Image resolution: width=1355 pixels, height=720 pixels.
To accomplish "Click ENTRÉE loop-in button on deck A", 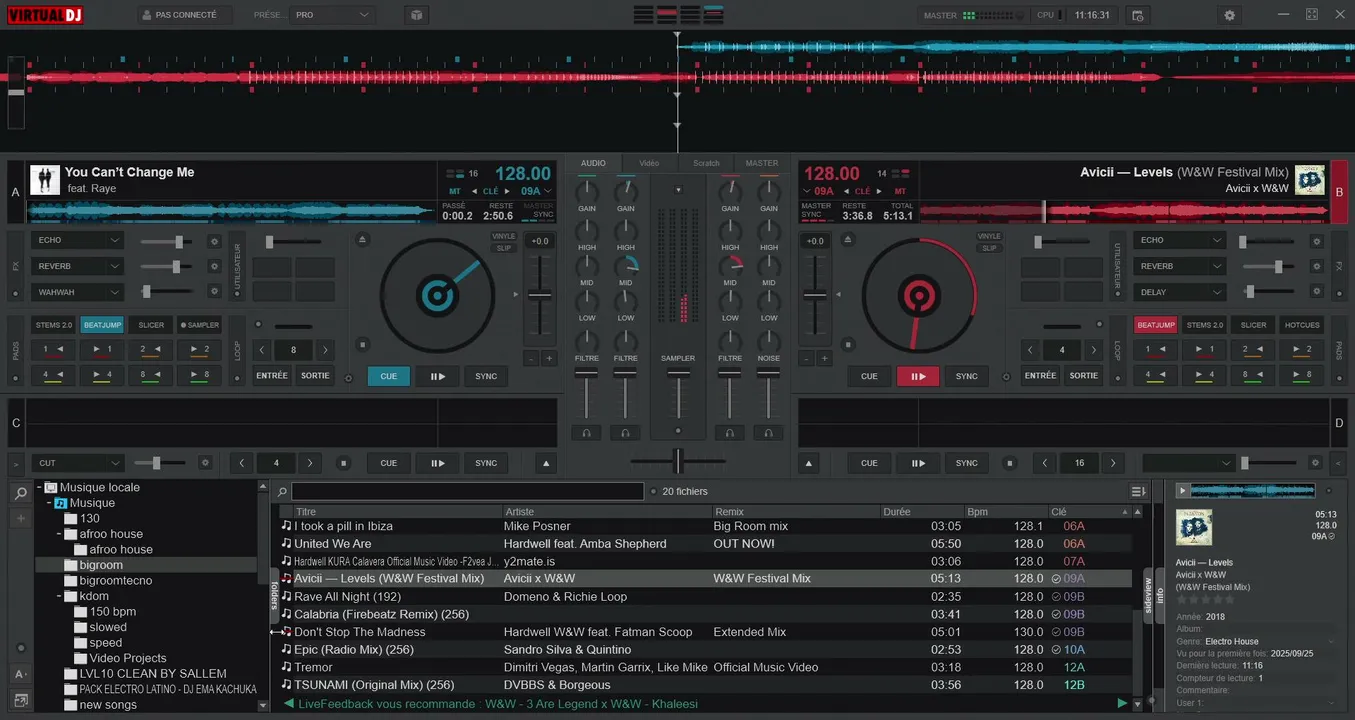I will coord(272,376).
